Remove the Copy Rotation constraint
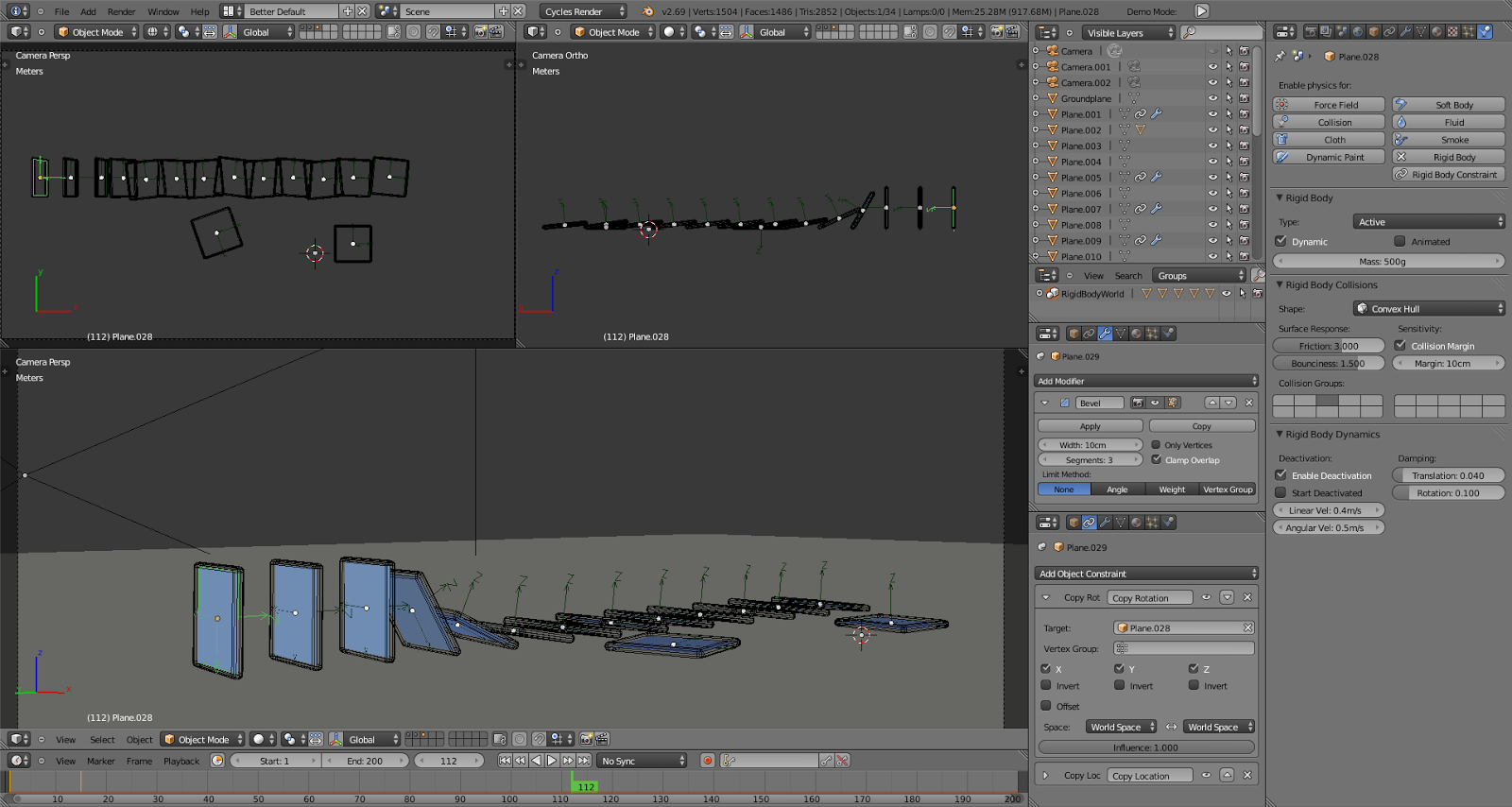This screenshot has width=1512, height=807. click(1247, 597)
